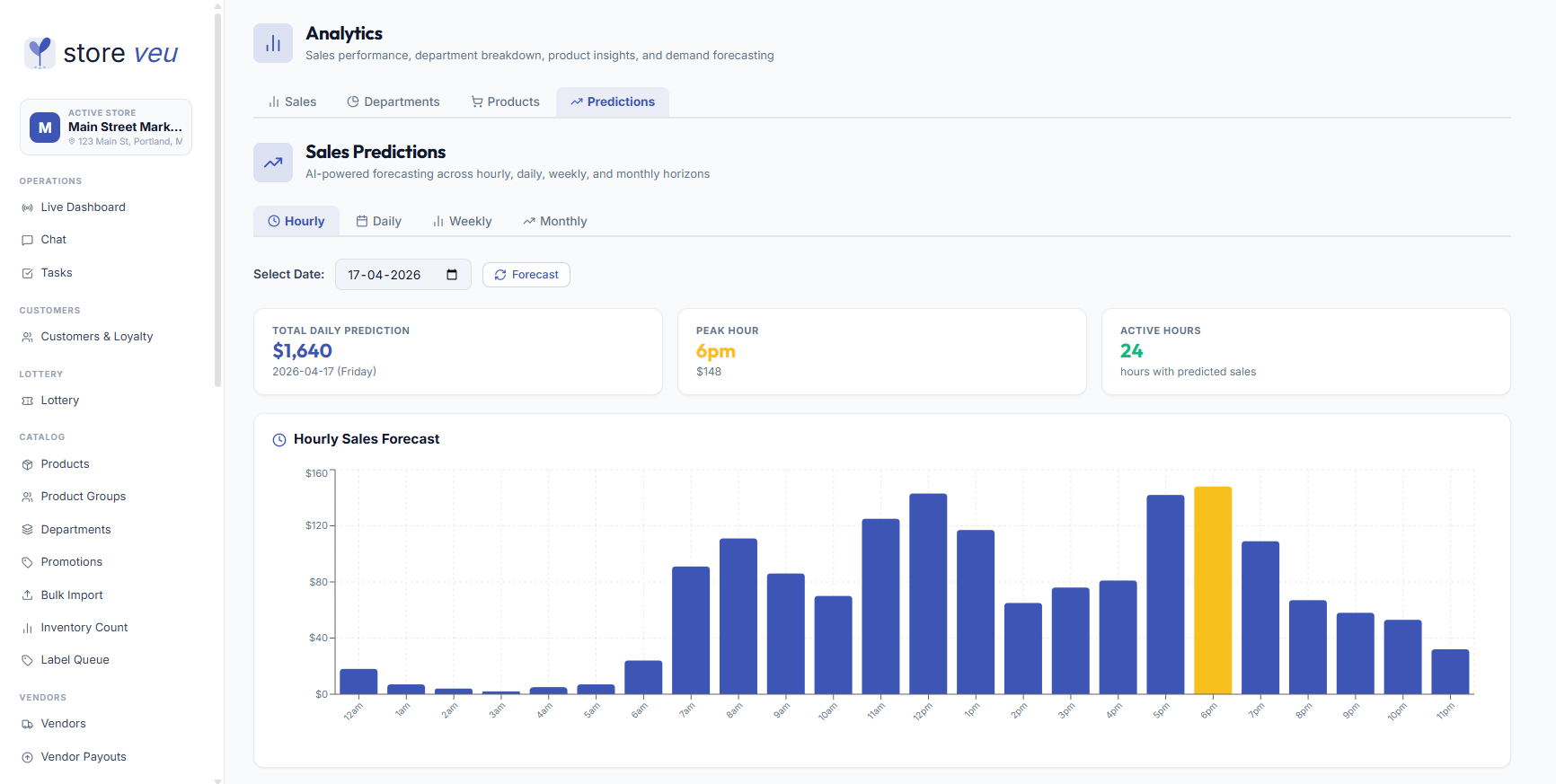The width and height of the screenshot is (1556, 784).
Task: Click the '2026-04-17 (Friday)' text
Action: tap(324, 372)
